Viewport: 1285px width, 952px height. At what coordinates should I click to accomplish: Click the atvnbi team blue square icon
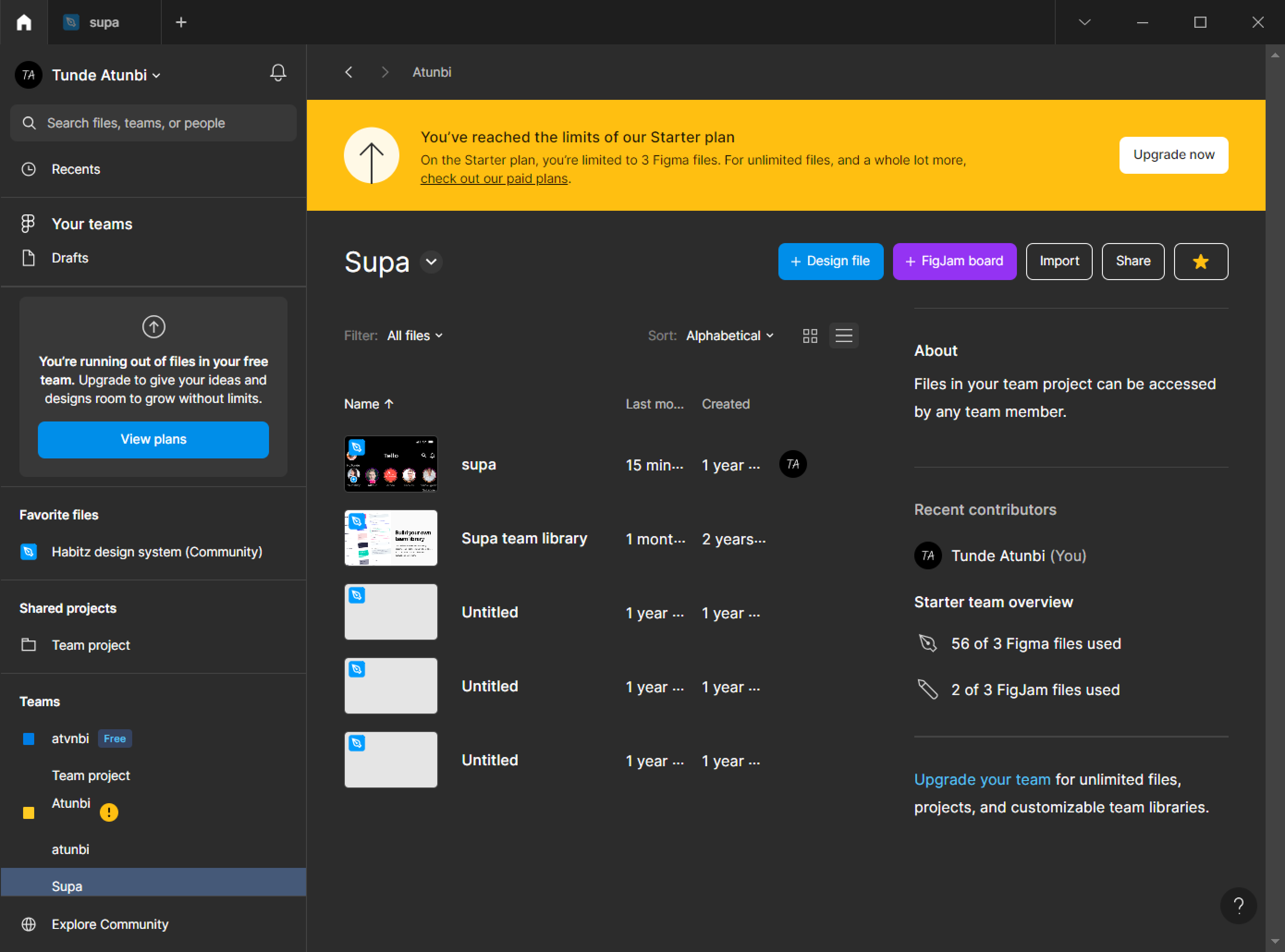(x=28, y=738)
